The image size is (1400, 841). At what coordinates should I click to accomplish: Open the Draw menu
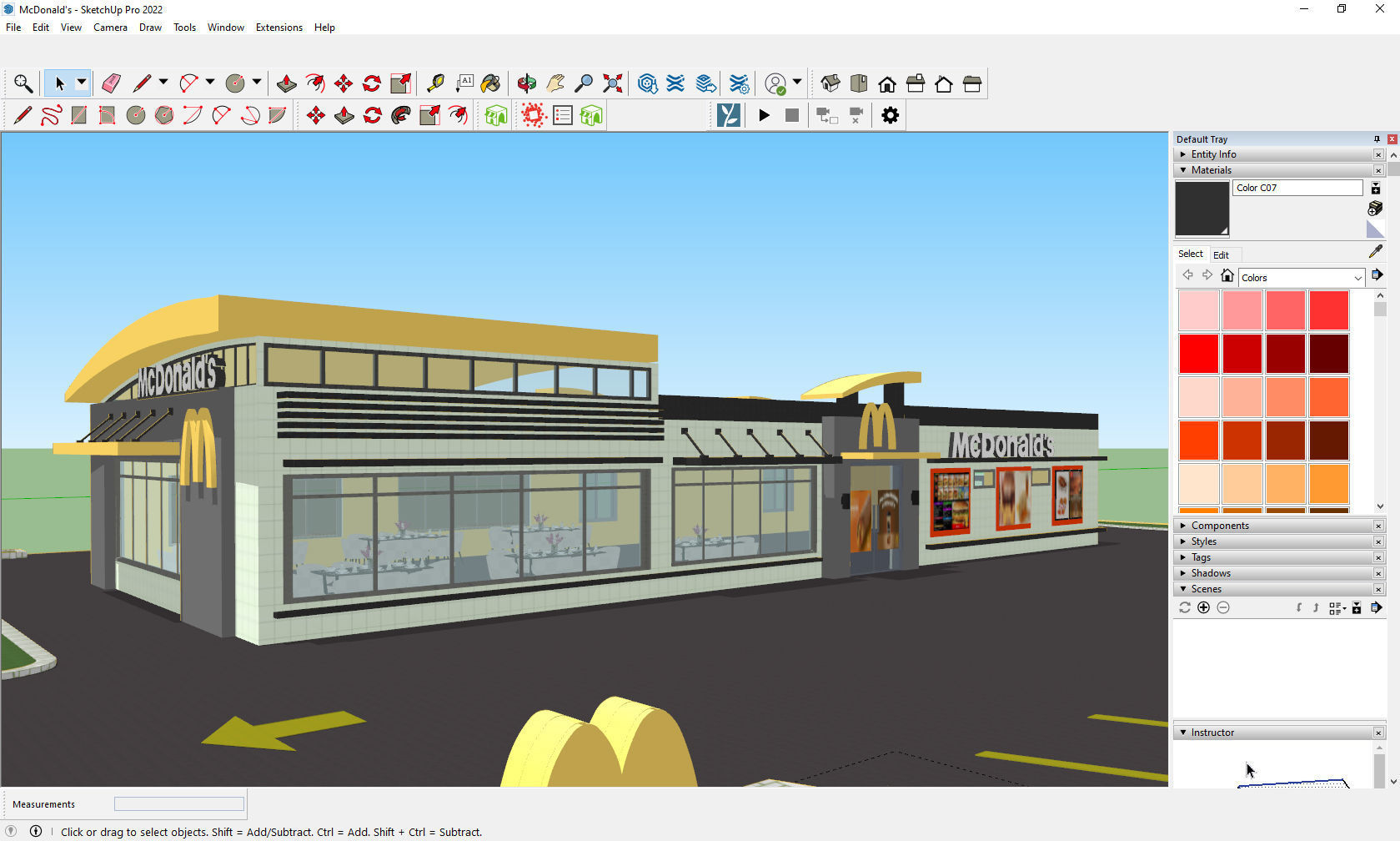coord(150,28)
